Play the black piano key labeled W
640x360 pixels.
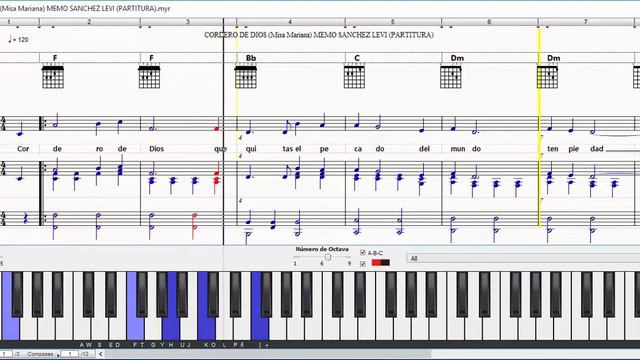88,294
